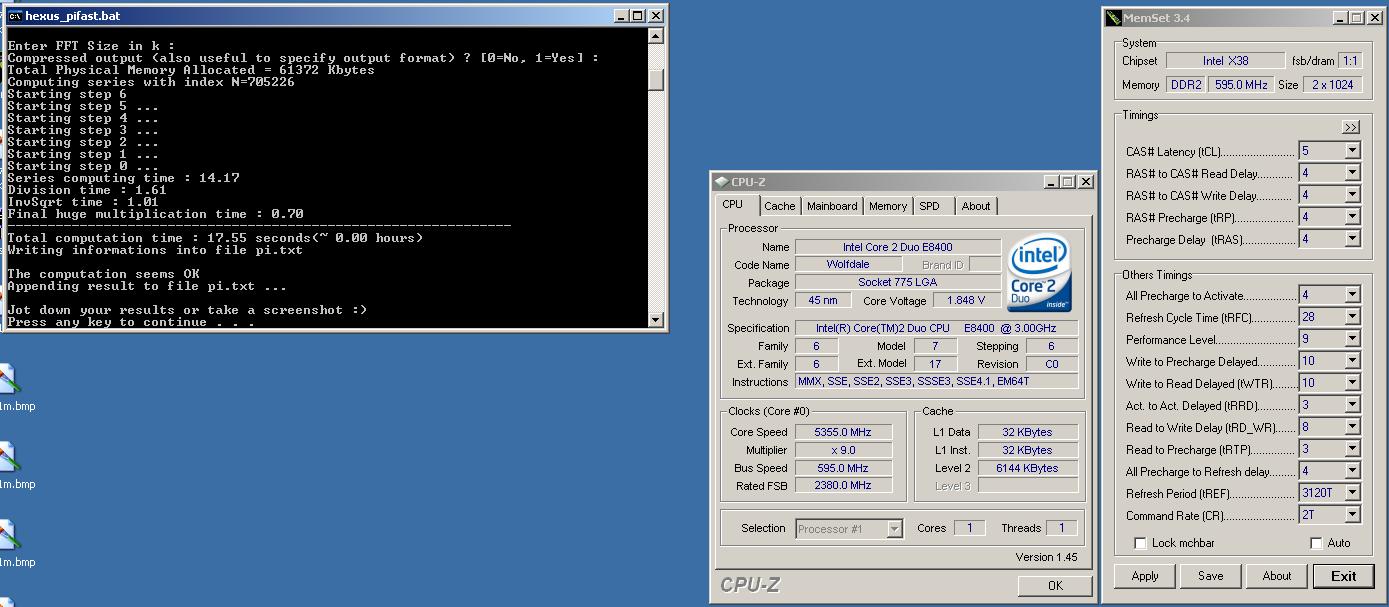Click the Version 1.45 text in CPU-Z
1389x607 pixels.
[x=1046, y=557]
